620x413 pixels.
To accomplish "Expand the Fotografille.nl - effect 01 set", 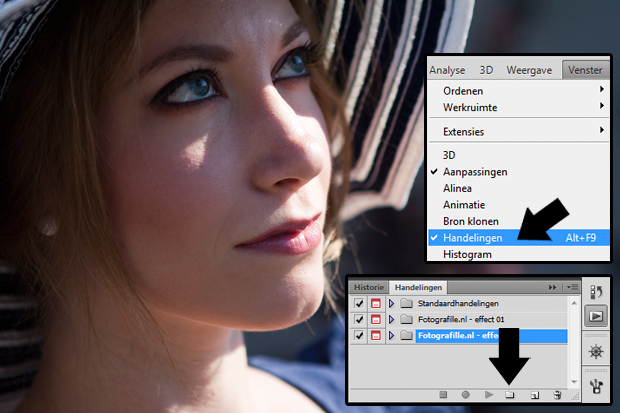I will 391,320.
